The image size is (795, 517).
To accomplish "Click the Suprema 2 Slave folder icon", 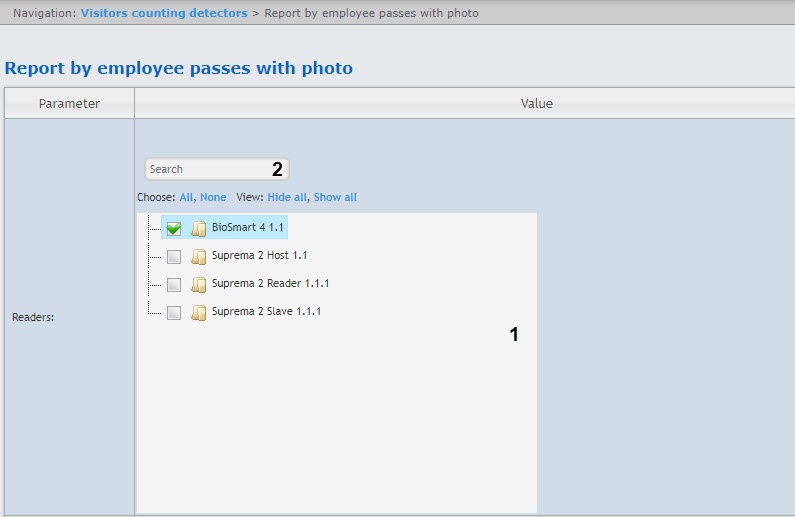I will click(198, 312).
